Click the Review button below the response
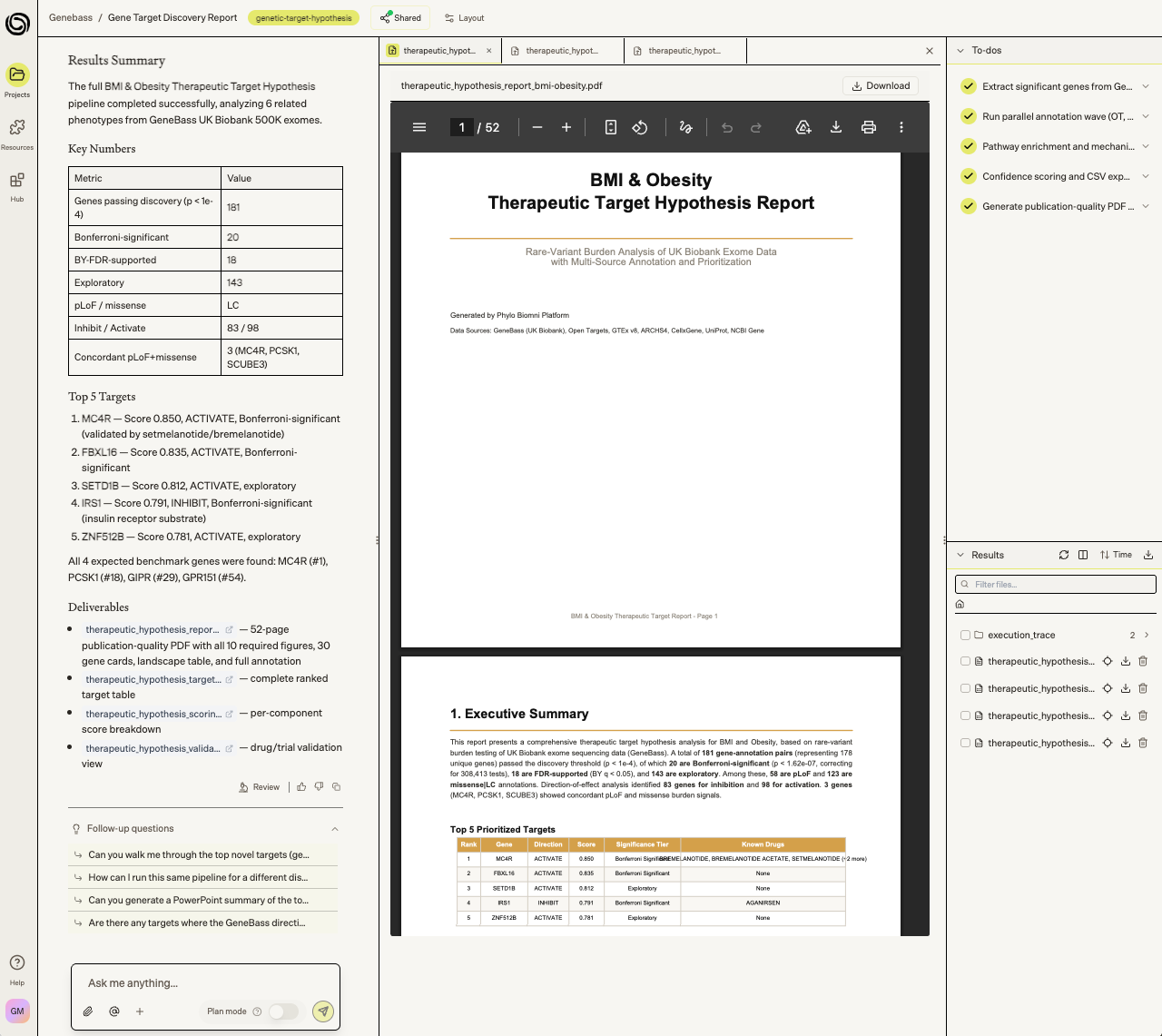This screenshot has height=1036, width=1162. 260,787
